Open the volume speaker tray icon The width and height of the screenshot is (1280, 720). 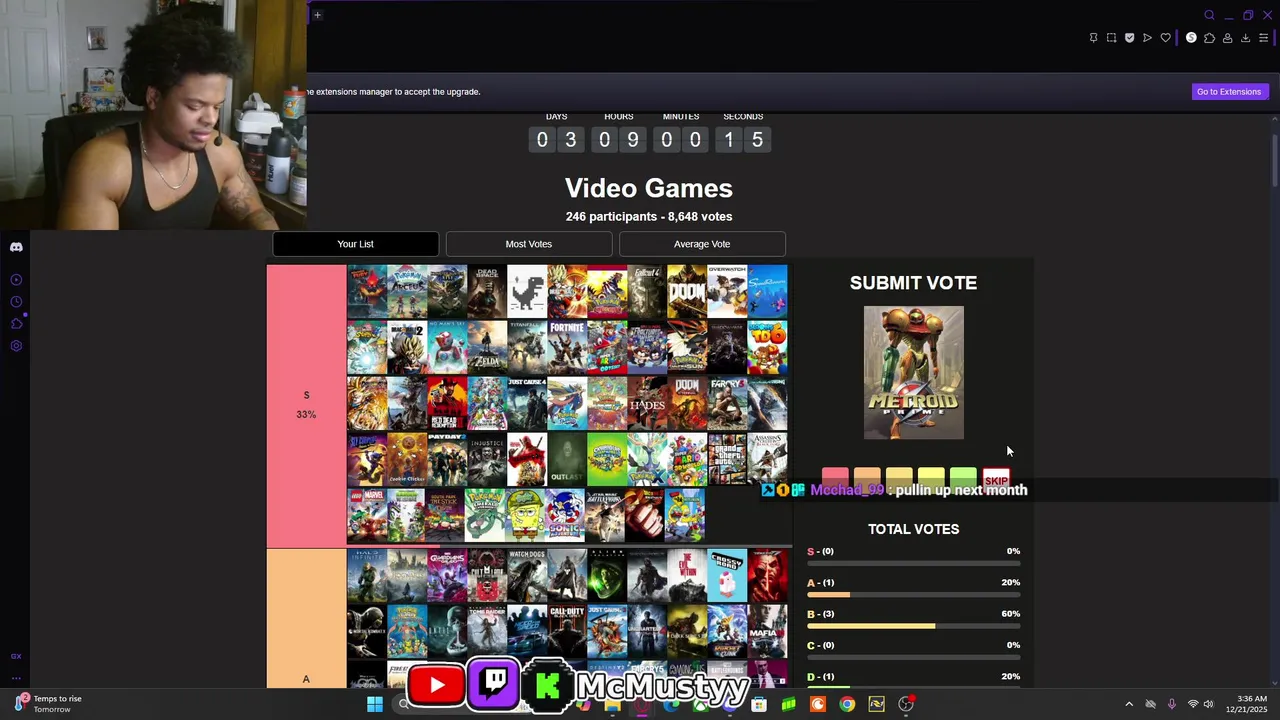pyautogui.click(x=1208, y=704)
